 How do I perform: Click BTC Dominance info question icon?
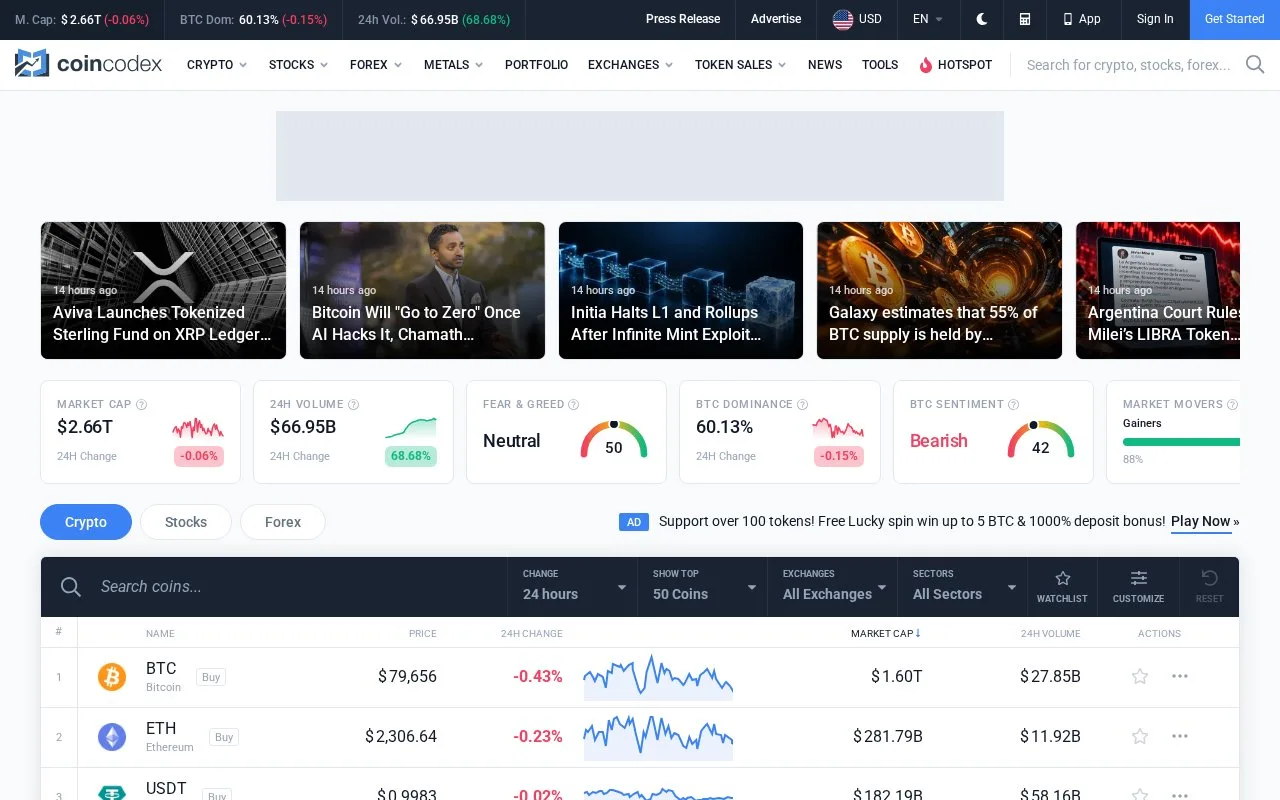pos(802,405)
